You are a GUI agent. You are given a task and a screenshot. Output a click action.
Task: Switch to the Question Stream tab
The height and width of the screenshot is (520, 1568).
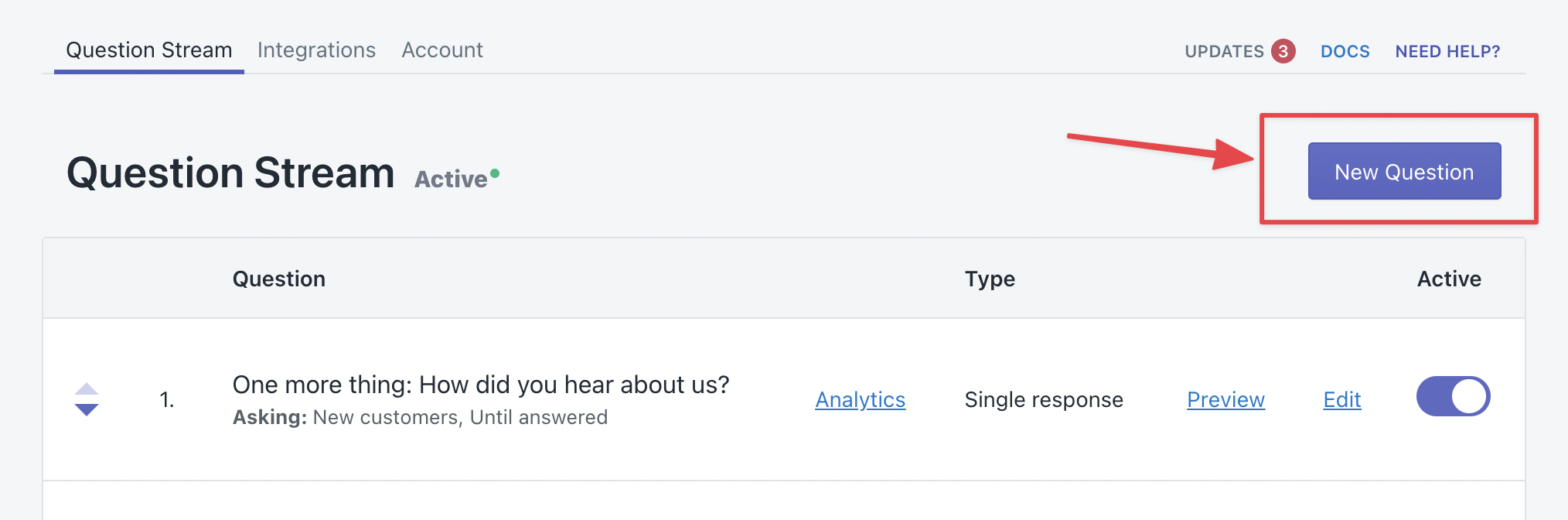click(149, 50)
